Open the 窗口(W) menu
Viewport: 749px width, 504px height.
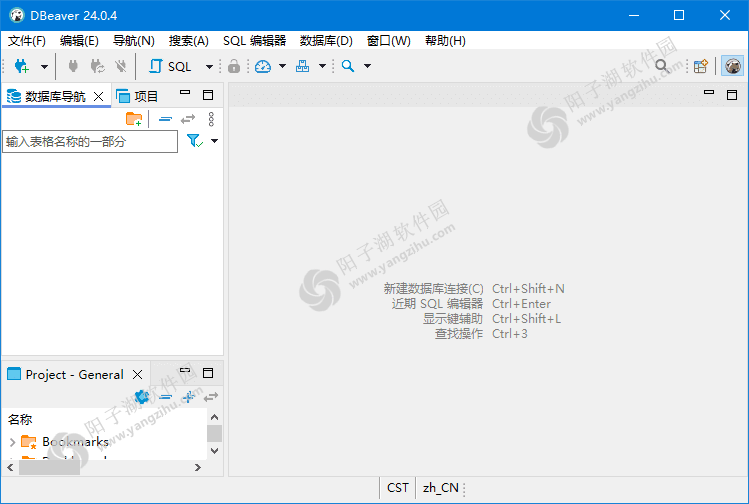[x=389, y=41]
